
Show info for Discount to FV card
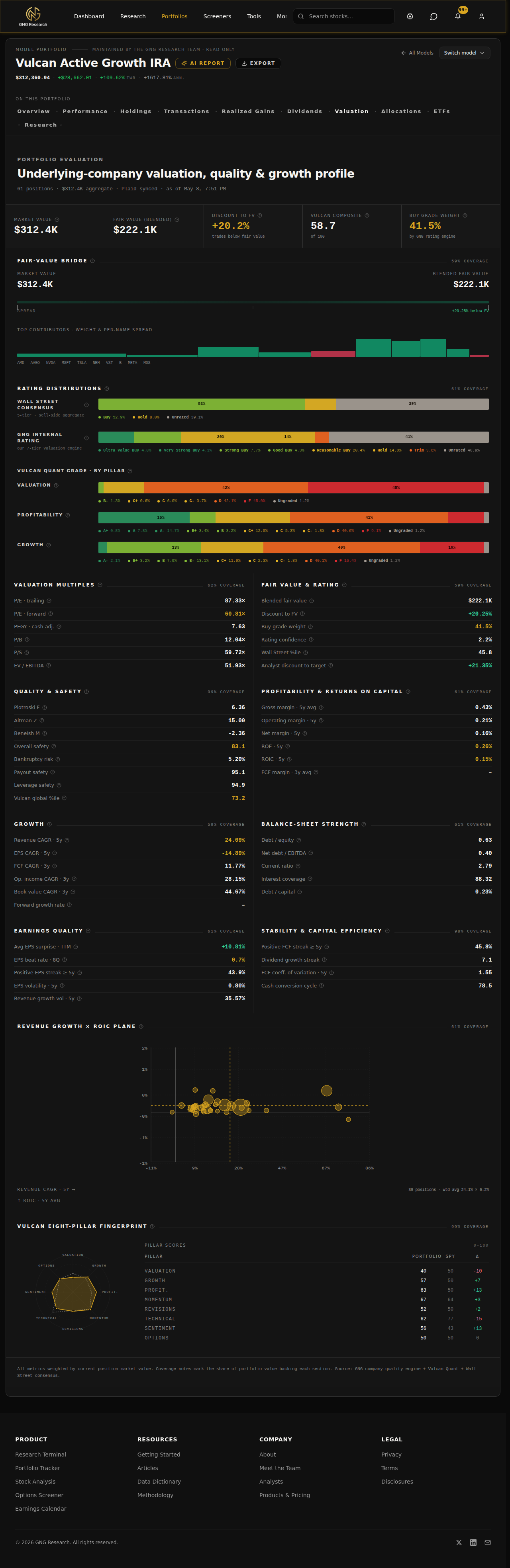pos(259,215)
